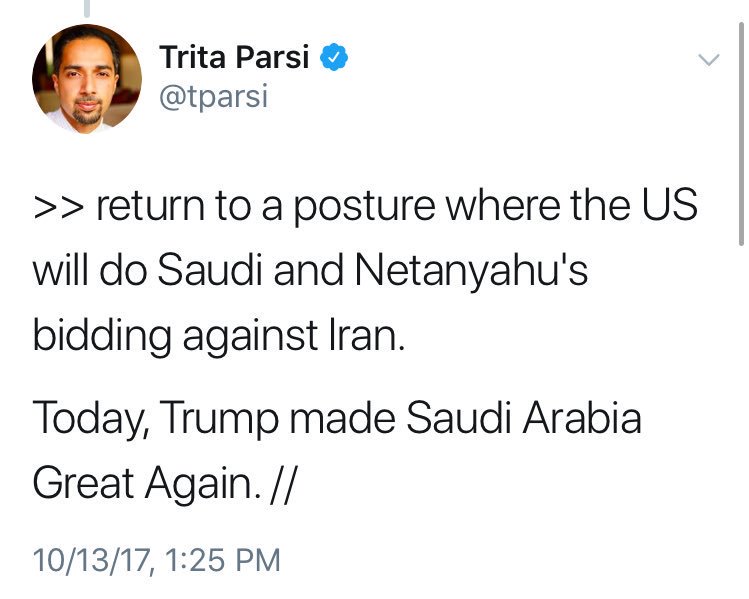749x599 pixels.
Task: Click "Saudi" in "will do Saudi and"
Action: [x=210, y=269]
